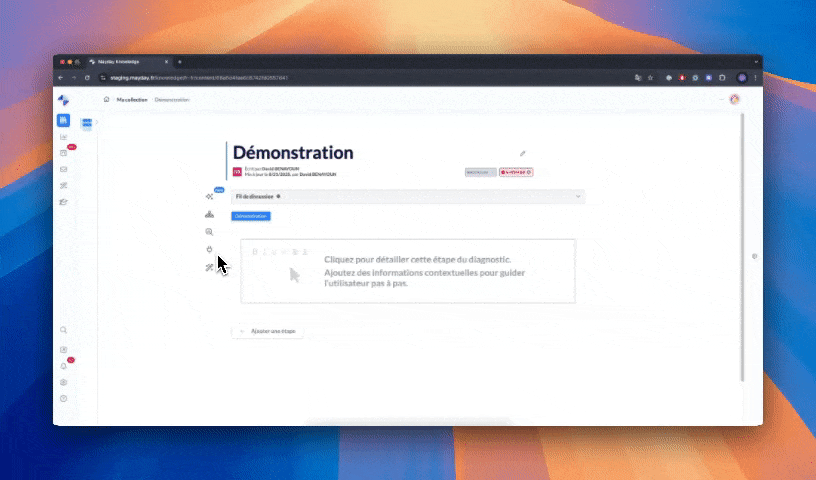816x480 pixels.
Task: Click the envelope icon in left sidebar
Action: [x=64, y=169]
